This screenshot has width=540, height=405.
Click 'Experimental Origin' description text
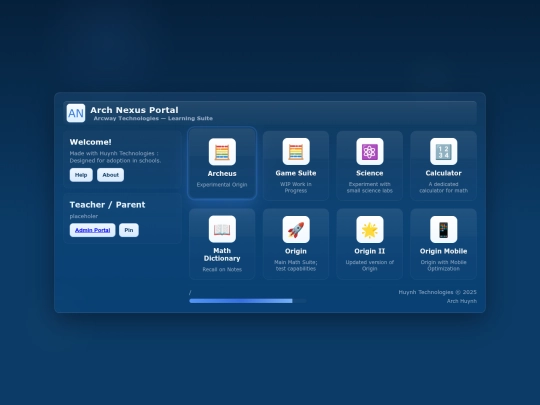pos(222,185)
